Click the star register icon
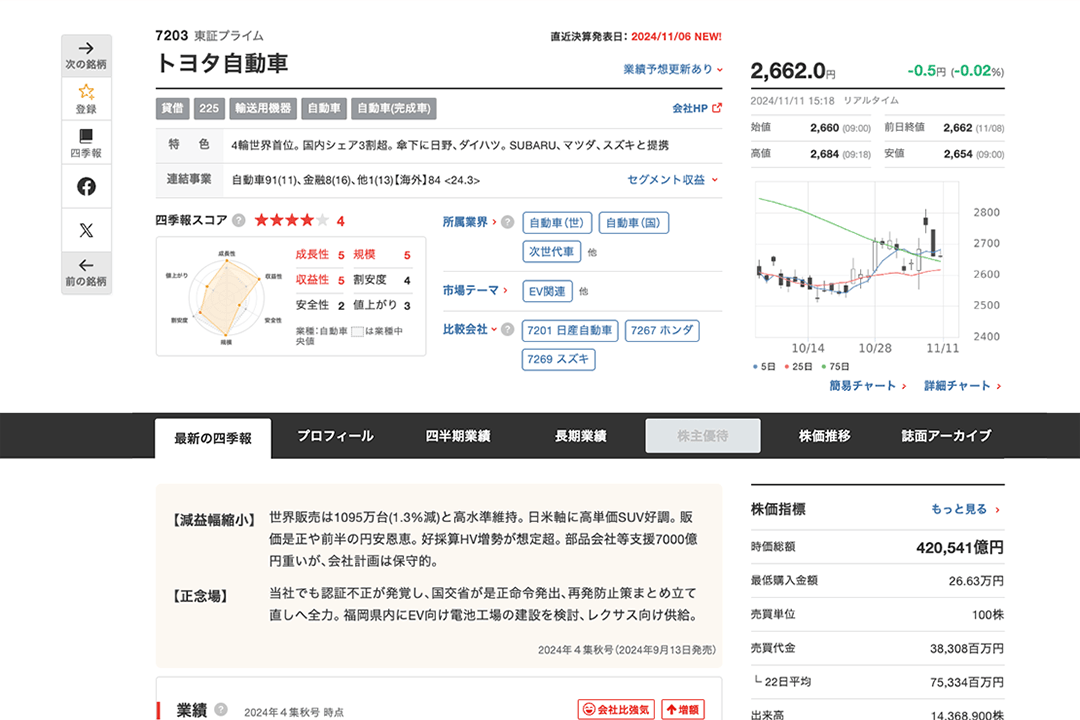 86,92
